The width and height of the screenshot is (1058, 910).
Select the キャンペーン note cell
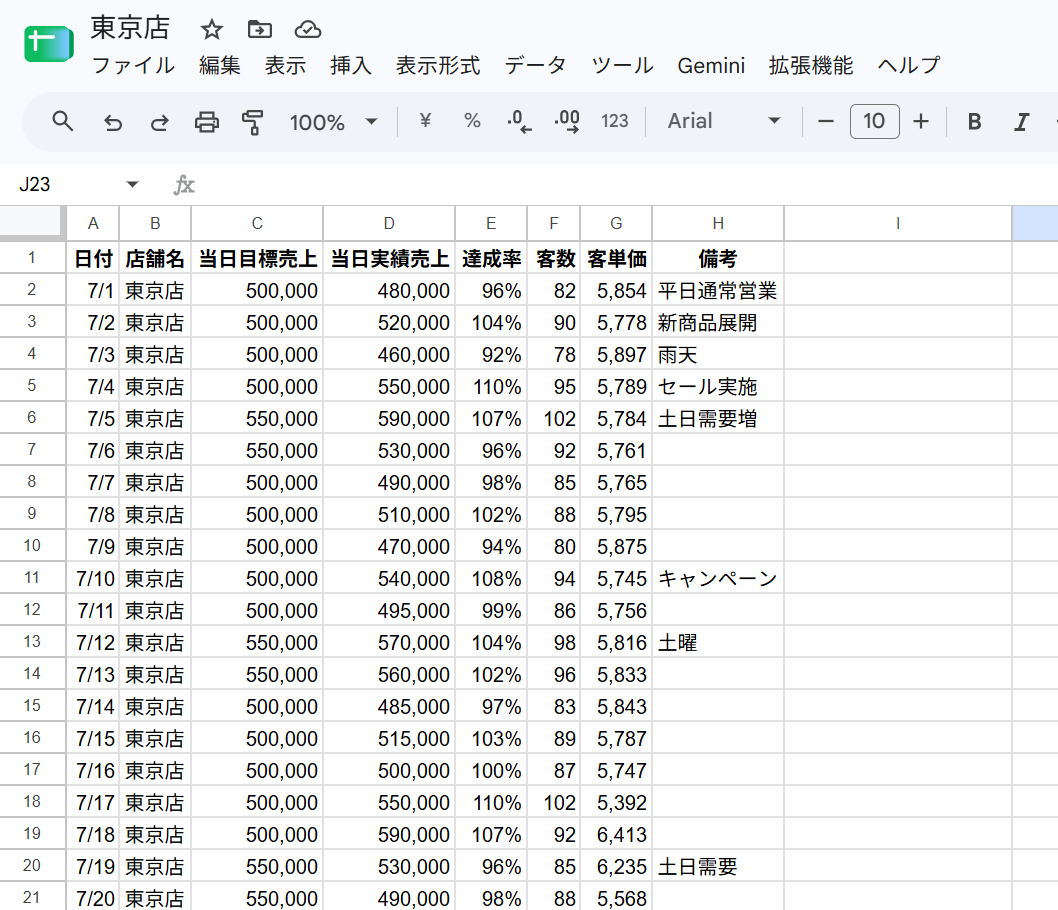click(x=718, y=578)
